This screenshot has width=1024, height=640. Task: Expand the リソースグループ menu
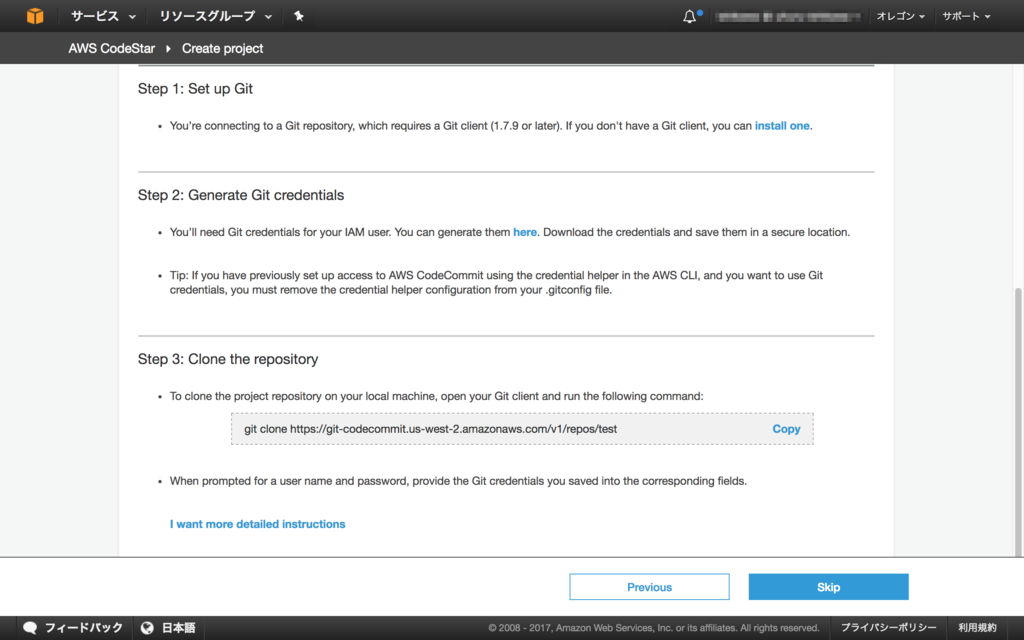215,16
